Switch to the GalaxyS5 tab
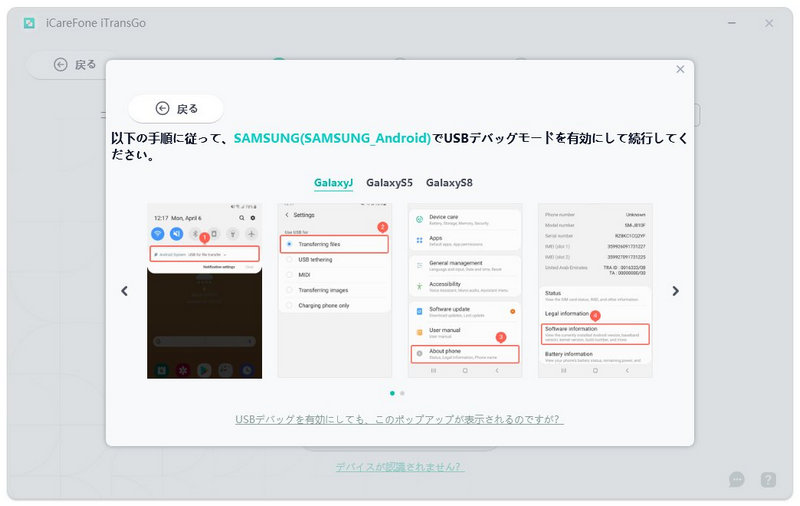800x506 pixels. pos(389,183)
